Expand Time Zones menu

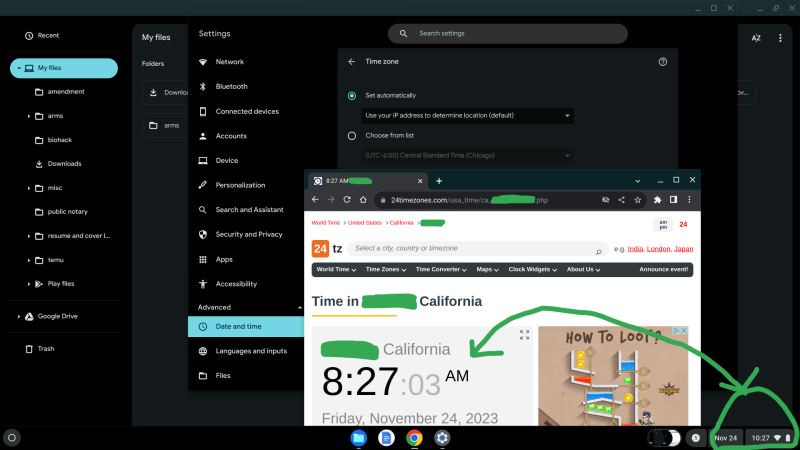click(x=386, y=269)
